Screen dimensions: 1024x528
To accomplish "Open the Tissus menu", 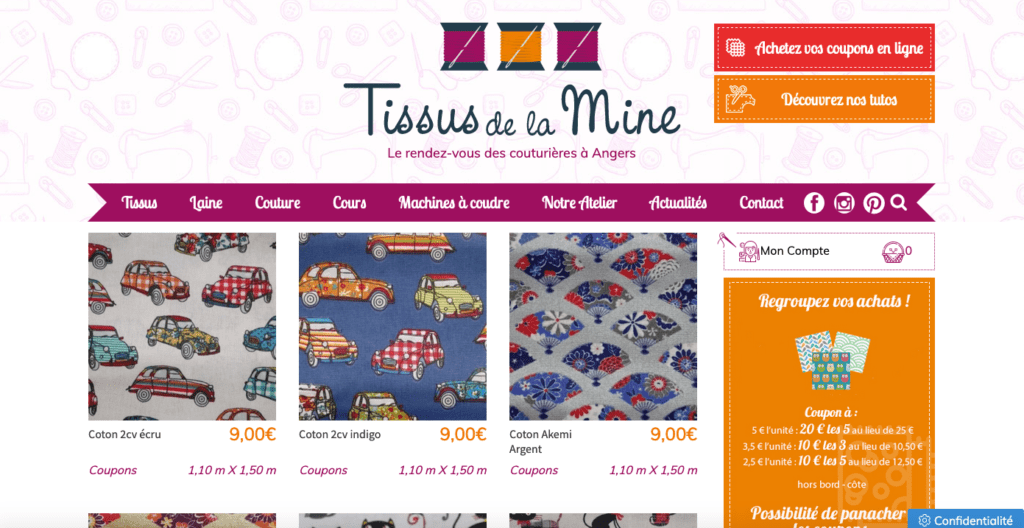I will pyautogui.click(x=139, y=203).
